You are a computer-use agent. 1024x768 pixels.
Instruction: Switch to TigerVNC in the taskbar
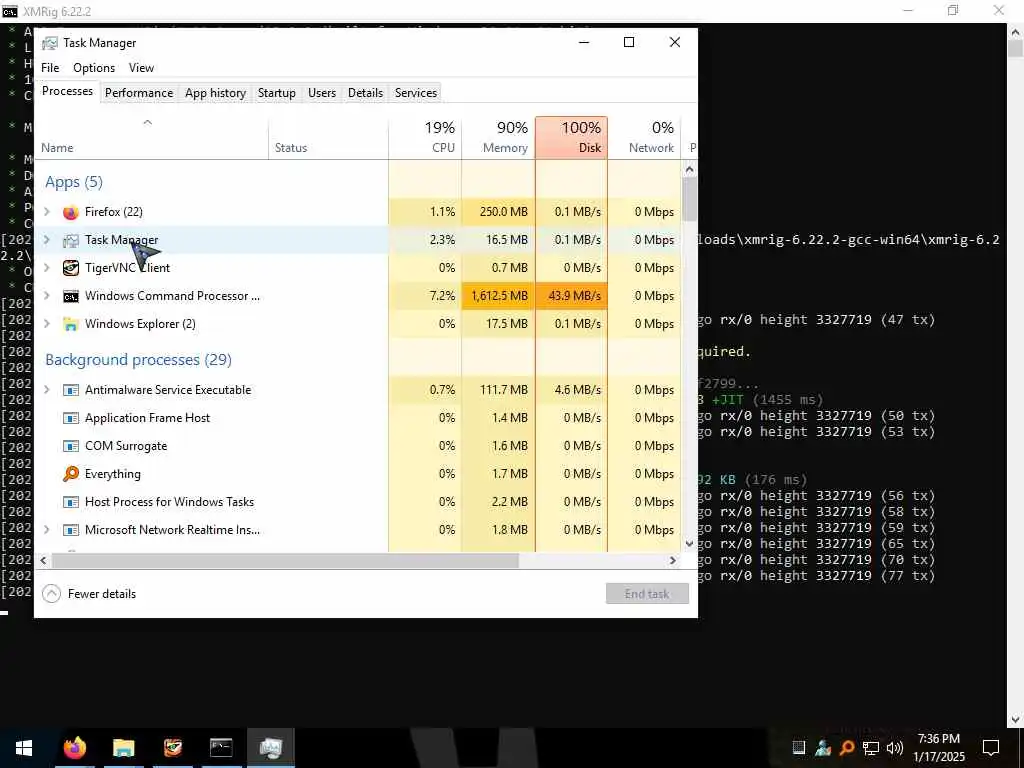(172, 748)
